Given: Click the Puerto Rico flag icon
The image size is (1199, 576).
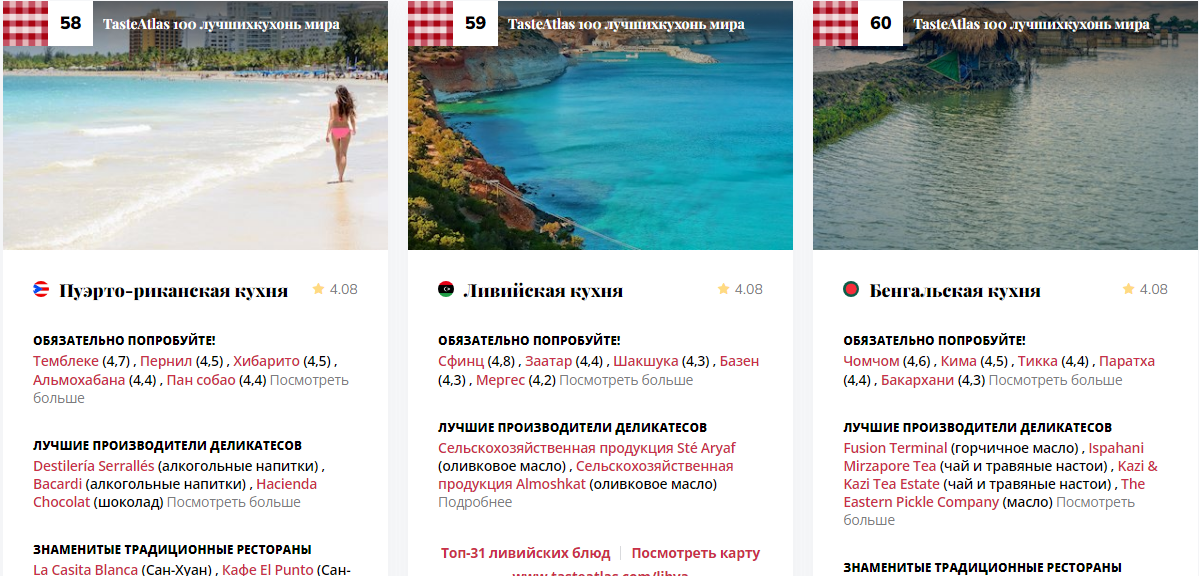Looking at the screenshot, I should coord(41,289).
